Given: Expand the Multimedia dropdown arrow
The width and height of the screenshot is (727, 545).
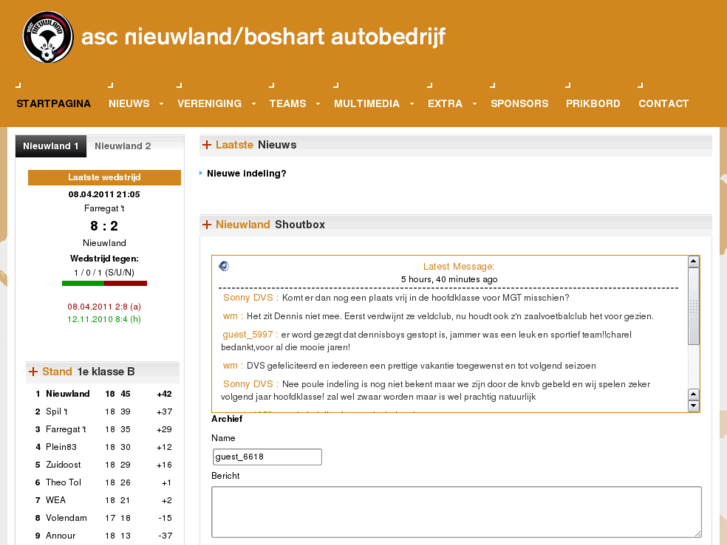Looking at the screenshot, I should pos(412,104).
